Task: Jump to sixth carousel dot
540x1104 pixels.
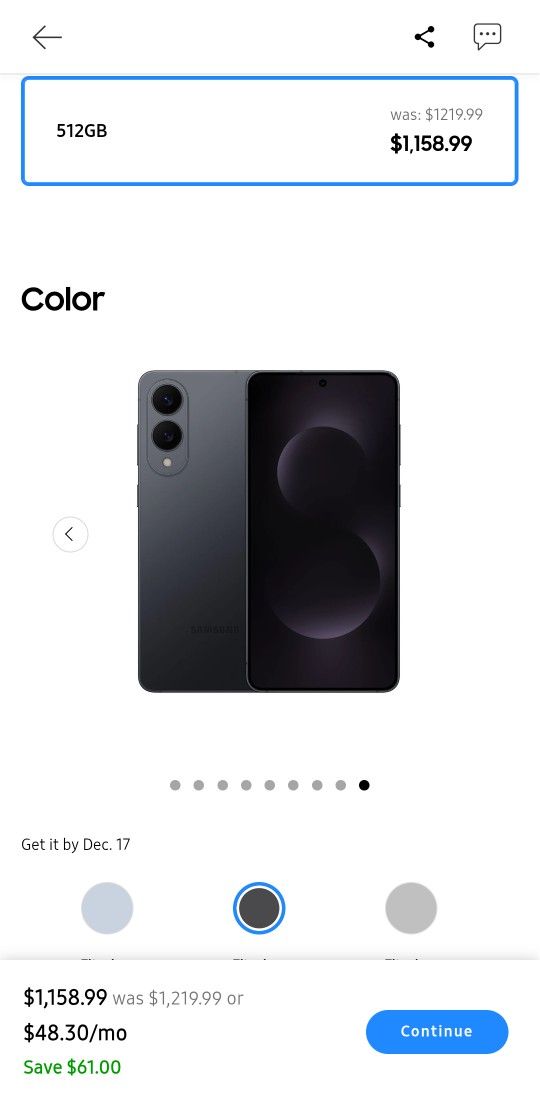Action: pos(294,785)
